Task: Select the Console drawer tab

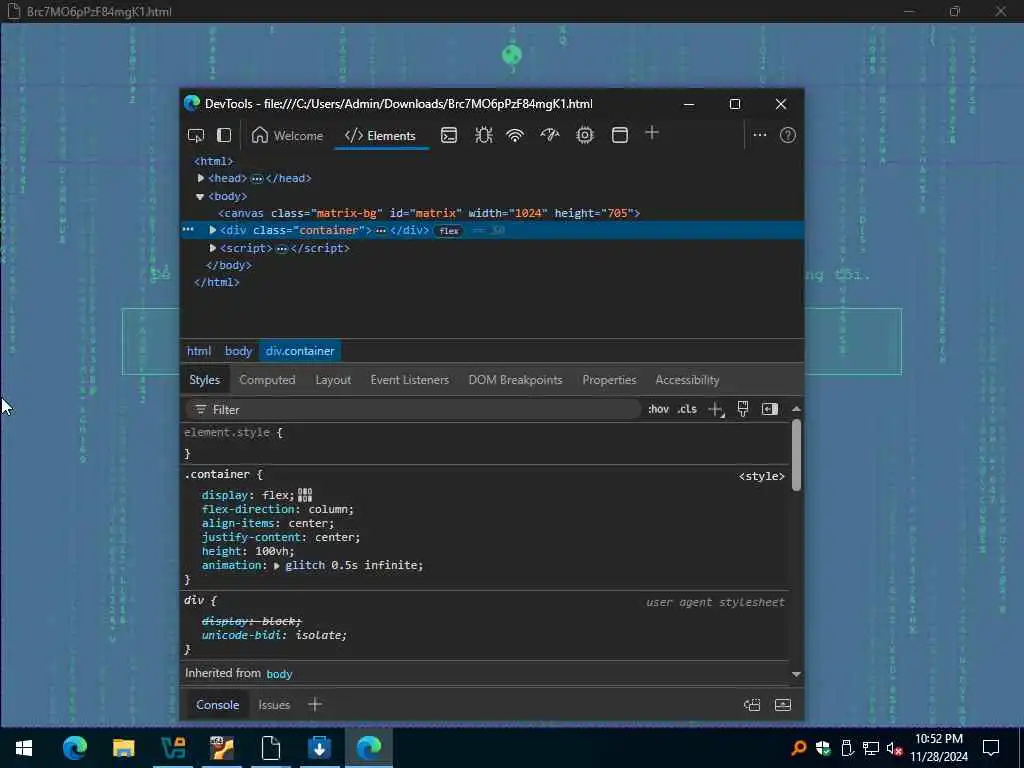Action: pos(217,705)
